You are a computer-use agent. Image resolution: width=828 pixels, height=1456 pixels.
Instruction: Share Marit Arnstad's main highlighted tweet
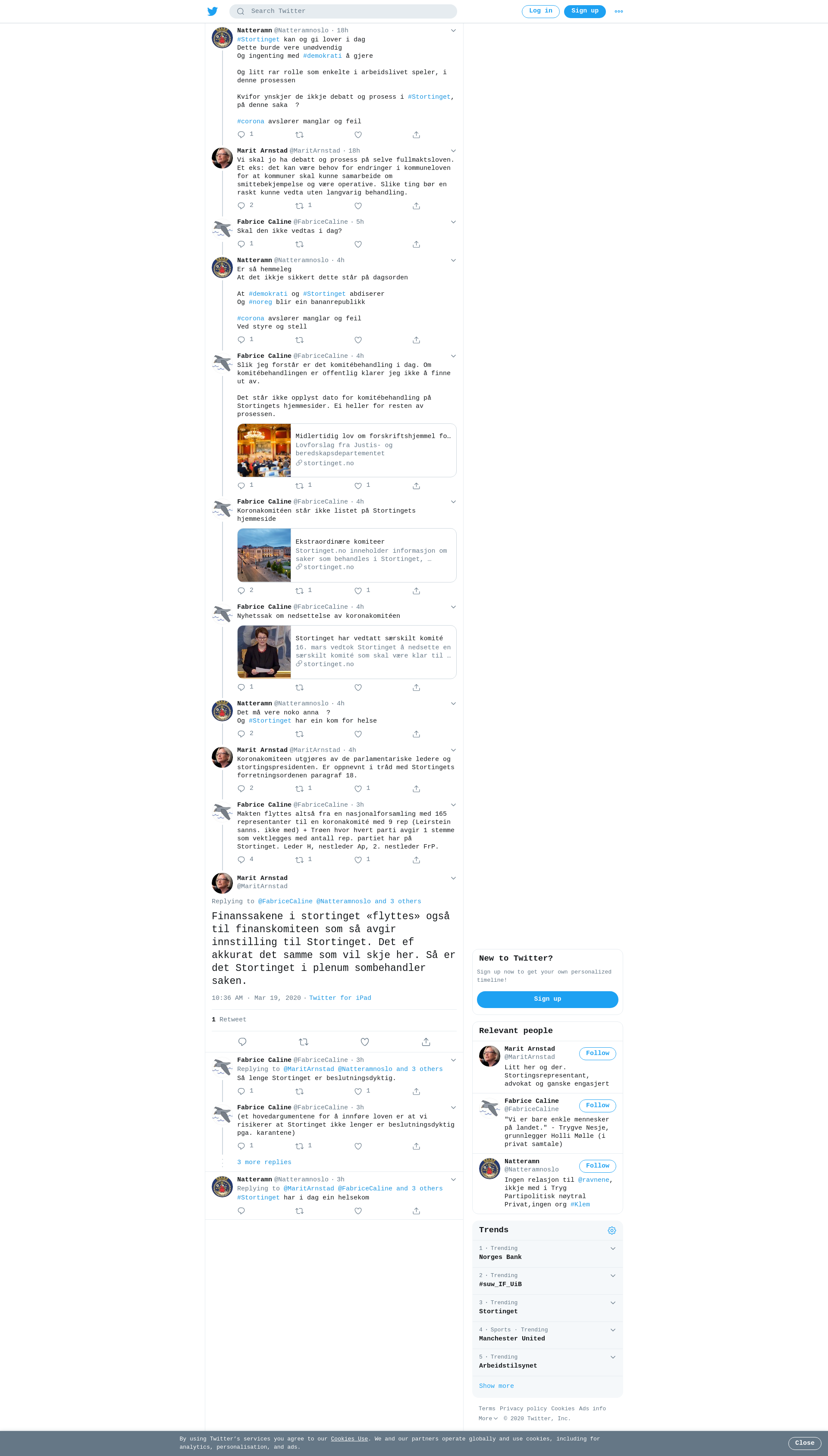point(426,1042)
